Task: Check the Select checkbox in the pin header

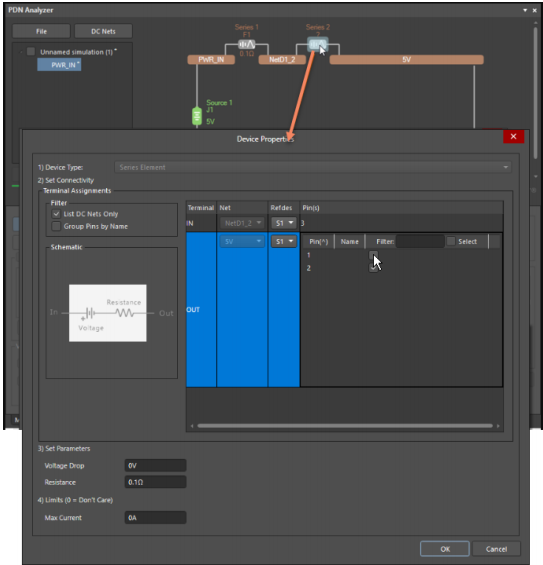Action: 451,241
